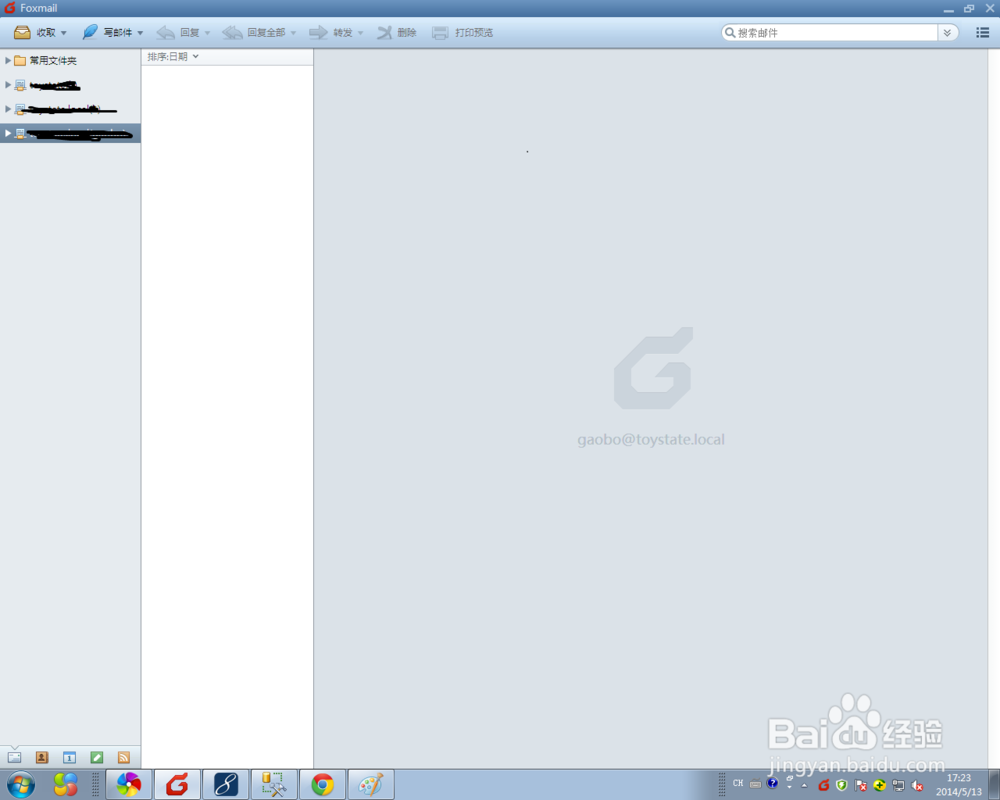This screenshot has height=800, width=1000.
Task: Click the green shield security tray icon
Action: point(842,785)
